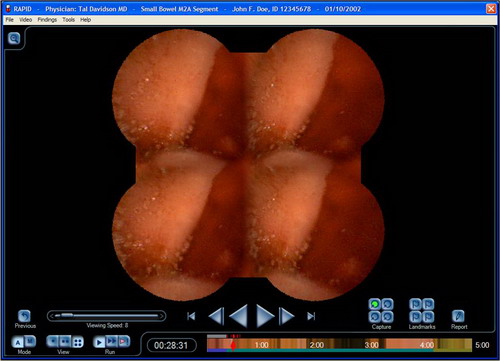500x361 pixels.
Task: Click the timeline color bar at 4:00
Action: coord(427,345)
